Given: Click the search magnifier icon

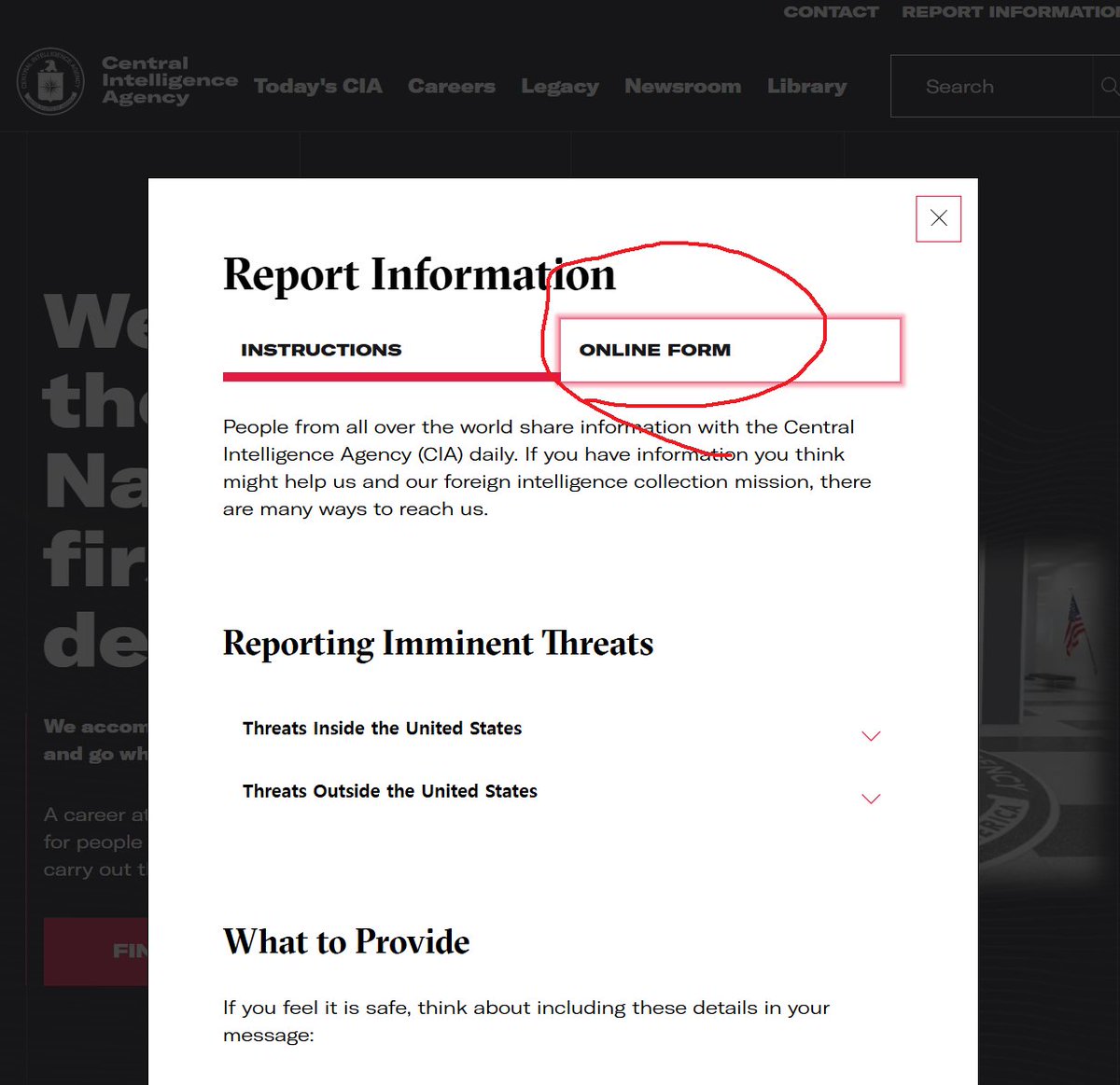Looking at the screenshot, I should point(1110,86).
